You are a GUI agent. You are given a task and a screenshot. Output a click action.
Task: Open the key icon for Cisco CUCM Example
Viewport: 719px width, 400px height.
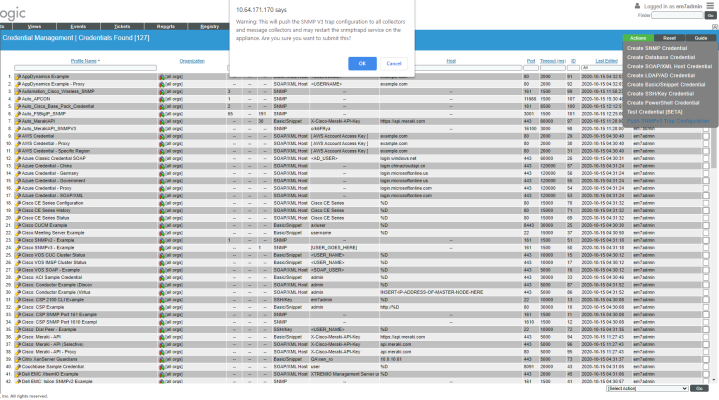click(18, 225)
